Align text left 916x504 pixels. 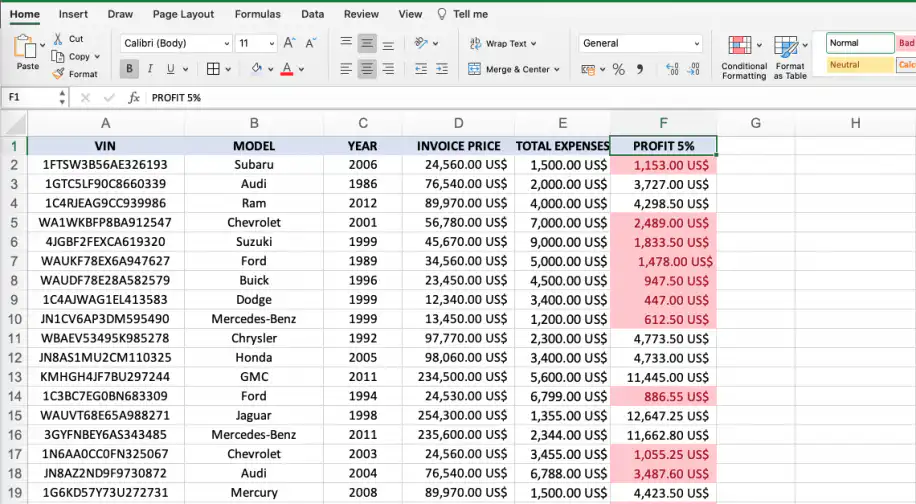point(346,69)
